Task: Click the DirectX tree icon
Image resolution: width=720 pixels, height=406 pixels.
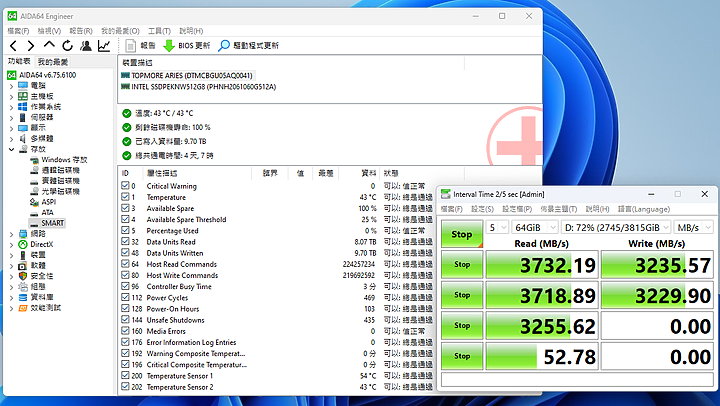Action: pos(23,244)
